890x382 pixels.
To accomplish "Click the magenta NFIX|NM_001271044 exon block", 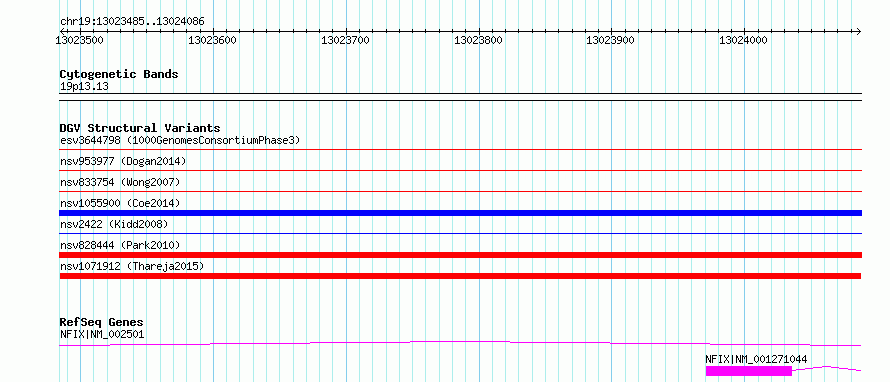I will 748,371.
